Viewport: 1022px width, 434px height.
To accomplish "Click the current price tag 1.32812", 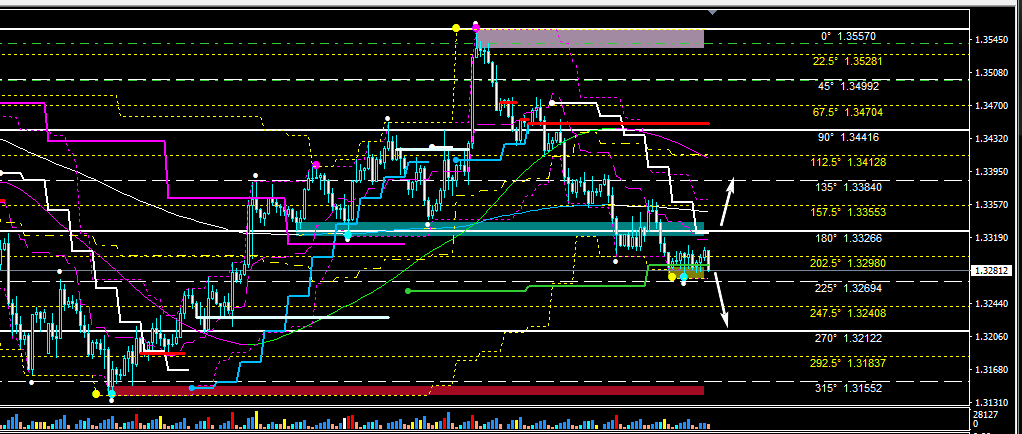I will point(991,270).
